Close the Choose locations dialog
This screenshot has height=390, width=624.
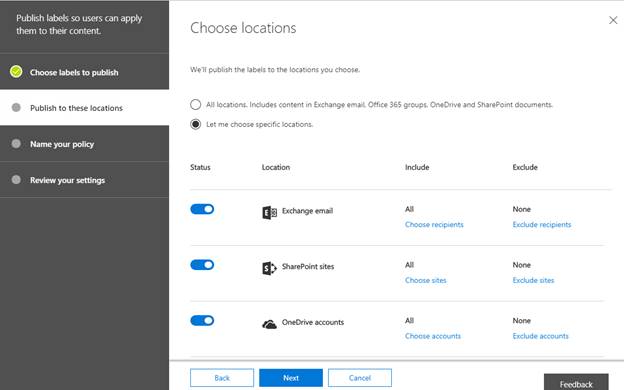point(613,20)
